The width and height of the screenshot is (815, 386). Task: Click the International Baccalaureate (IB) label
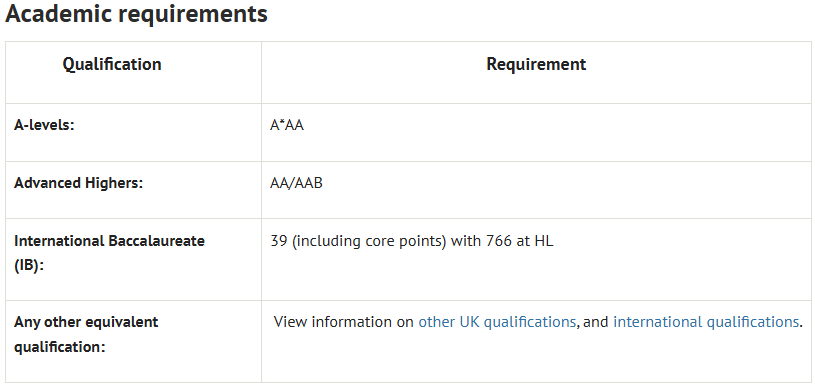[109, 253]
